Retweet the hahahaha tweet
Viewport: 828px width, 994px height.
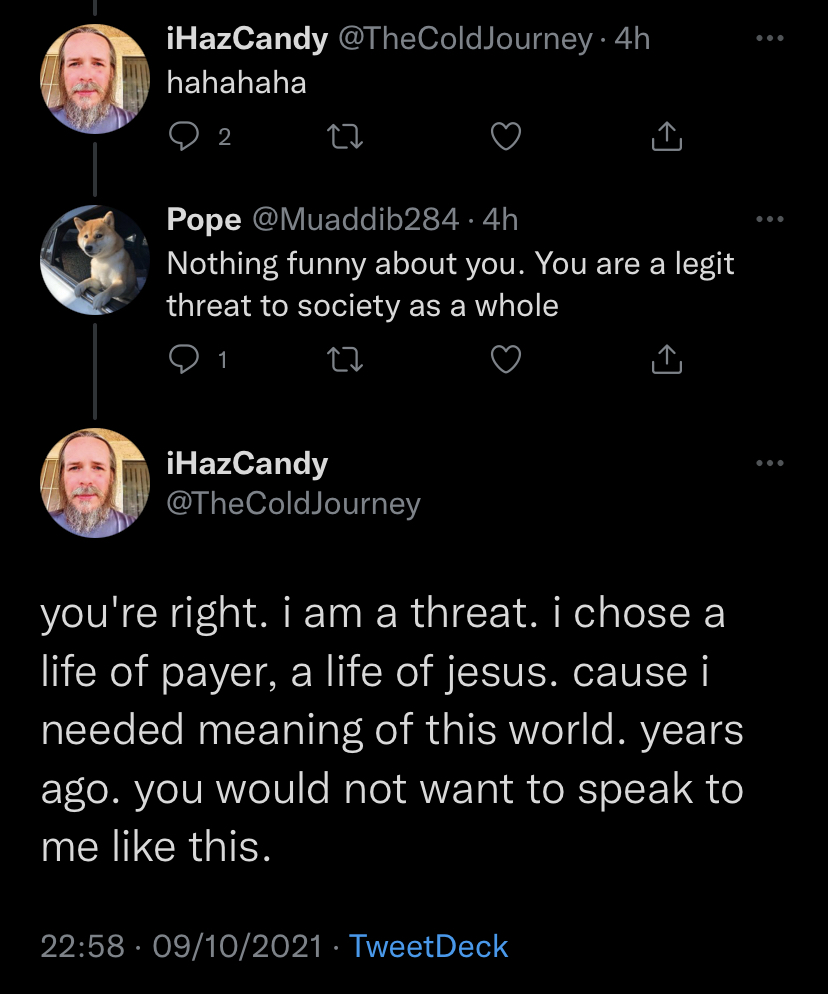pos(344,136)
